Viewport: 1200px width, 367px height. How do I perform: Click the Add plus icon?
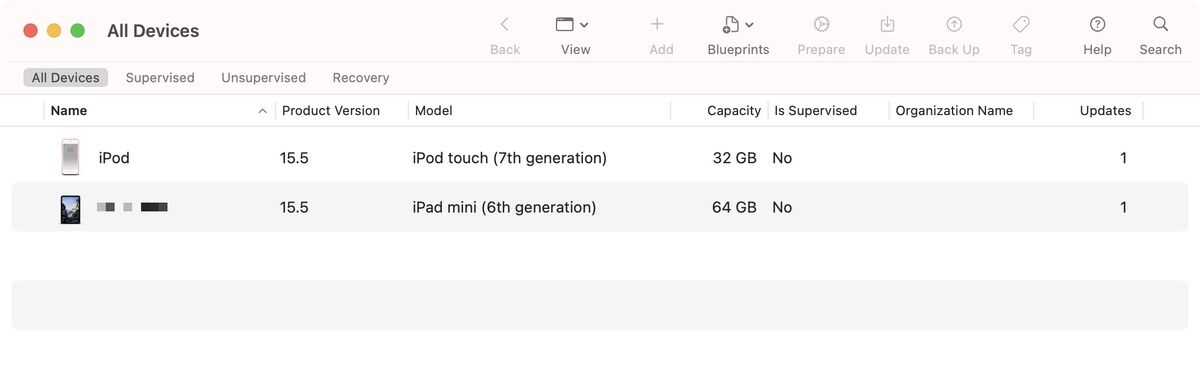[x=657, y=24]
